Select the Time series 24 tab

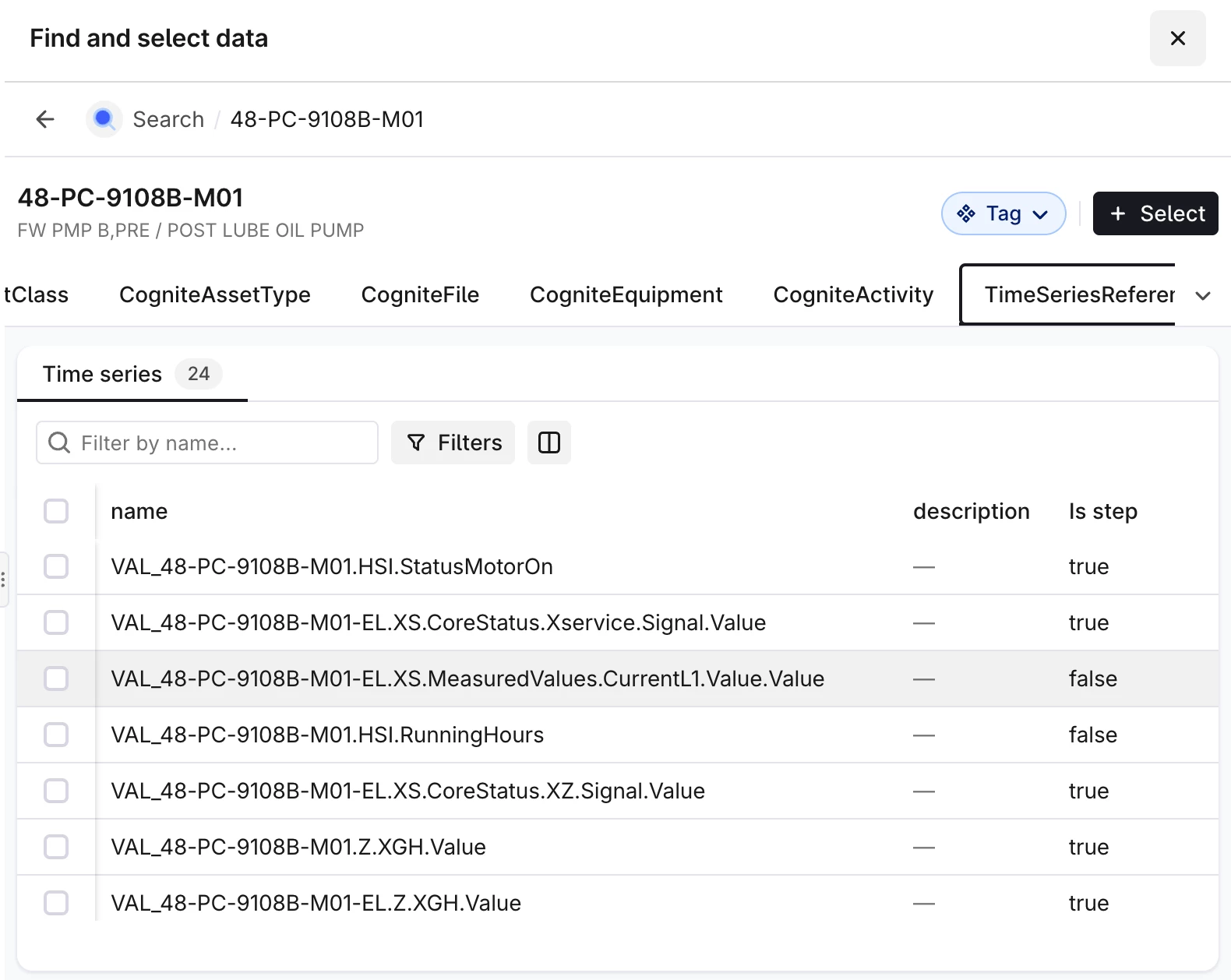click(x=132, y=375)
